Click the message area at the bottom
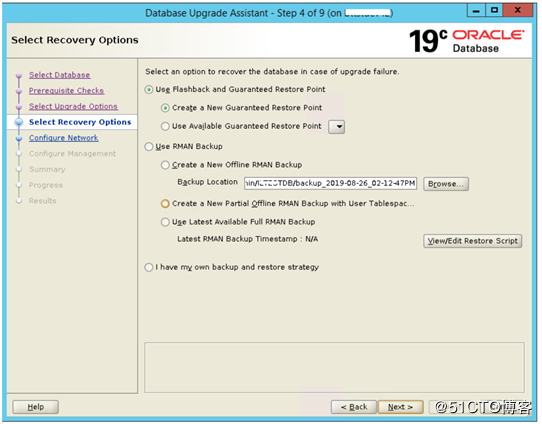 tap(334, 368)
